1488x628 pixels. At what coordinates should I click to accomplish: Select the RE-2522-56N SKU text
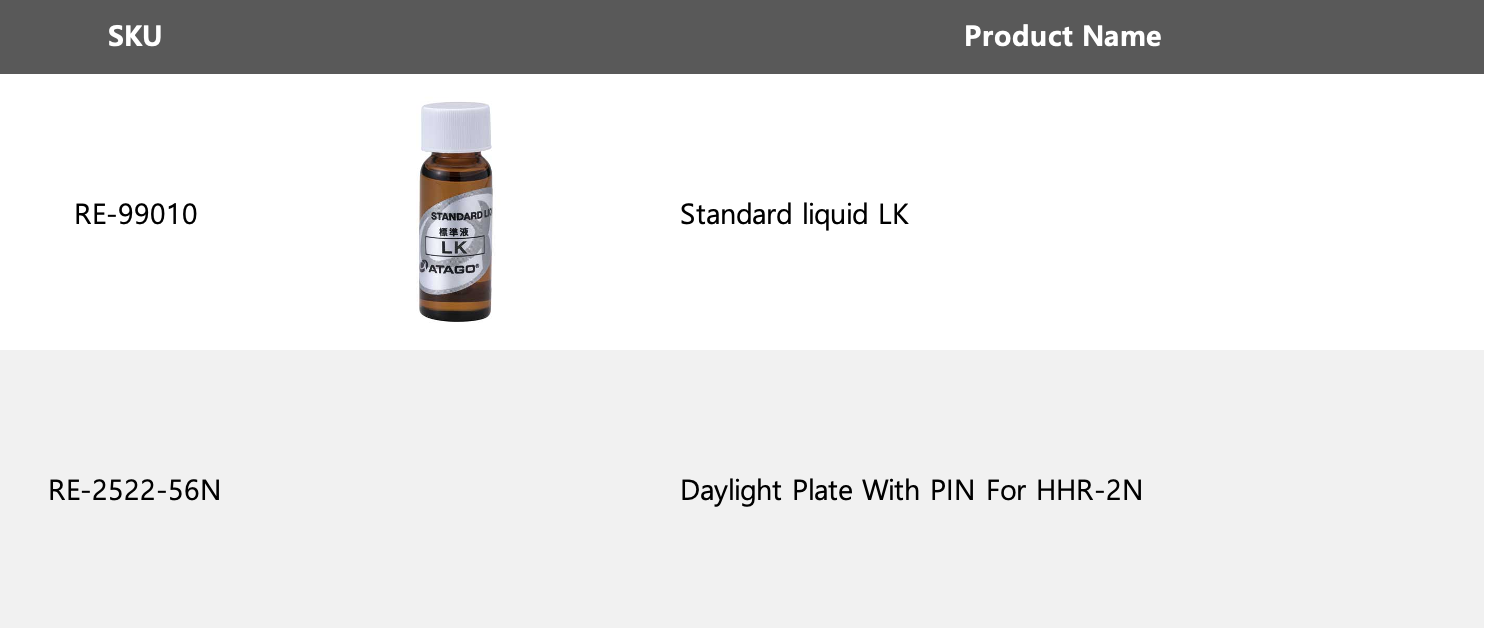(x=135, y=491)
